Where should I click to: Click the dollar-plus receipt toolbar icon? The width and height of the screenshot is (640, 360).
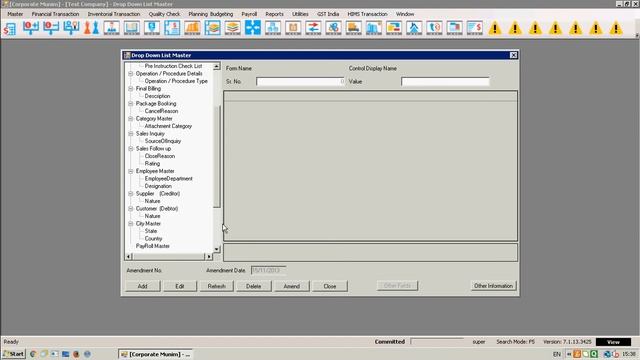(x=31, y=28)
